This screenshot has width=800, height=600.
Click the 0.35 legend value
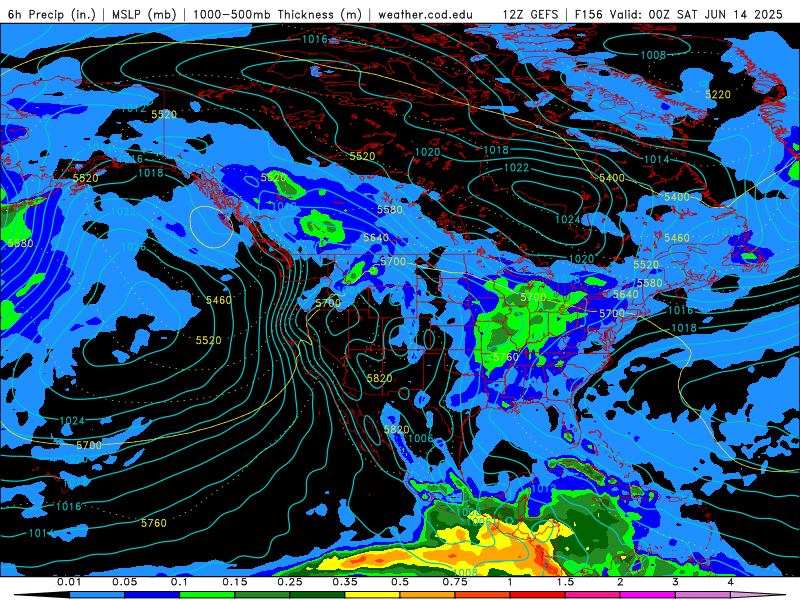(345, 582)
